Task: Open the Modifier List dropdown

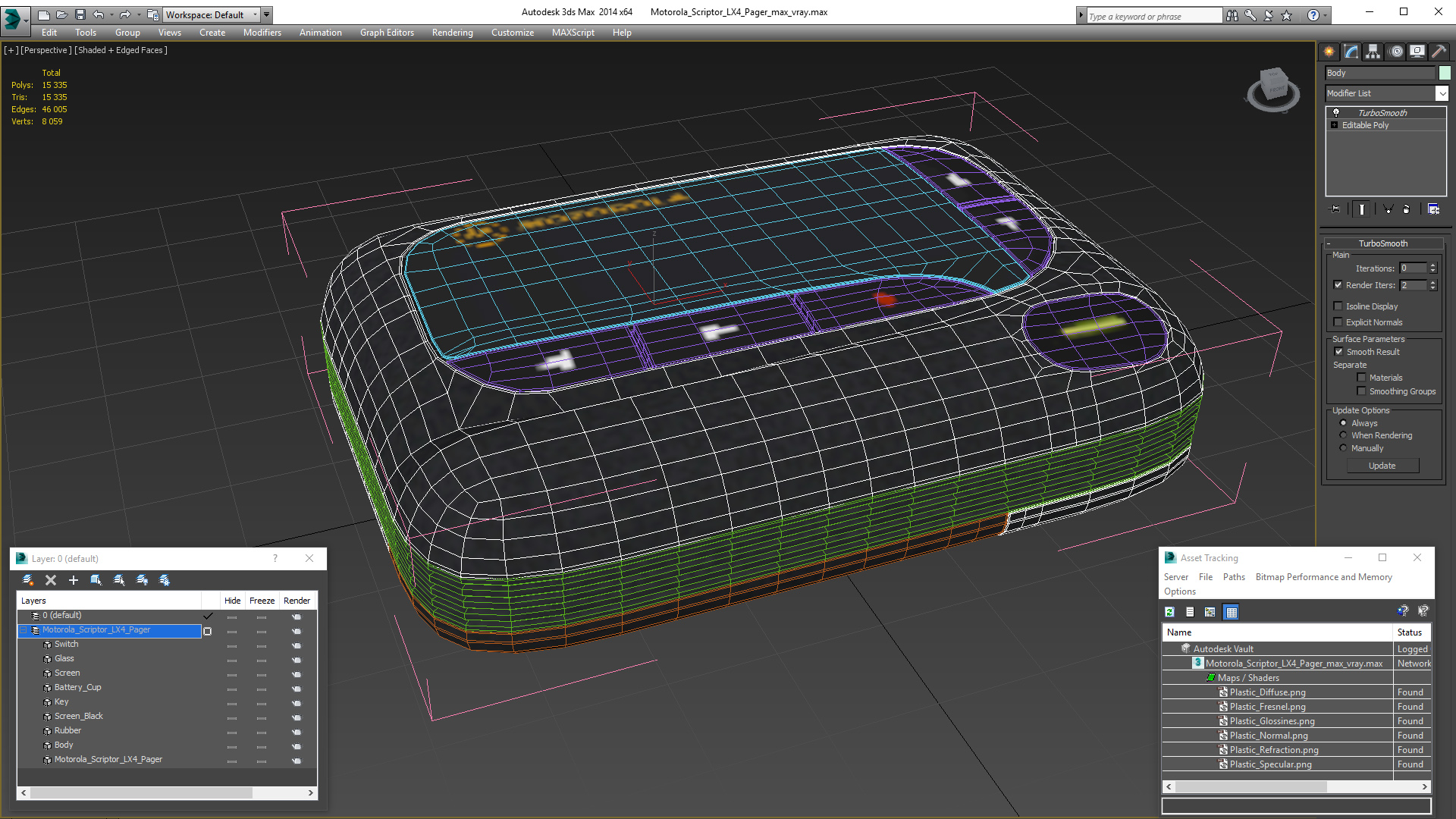Action: click(x=1441, y=93)
